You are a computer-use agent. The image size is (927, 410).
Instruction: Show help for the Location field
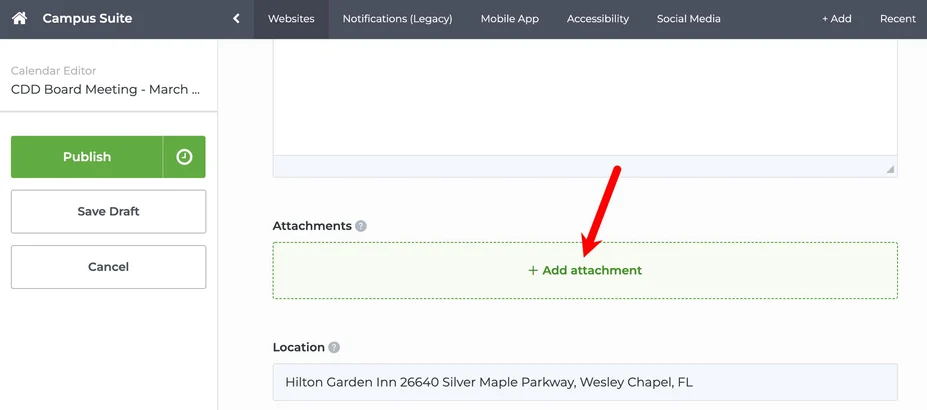pos(334,348)
